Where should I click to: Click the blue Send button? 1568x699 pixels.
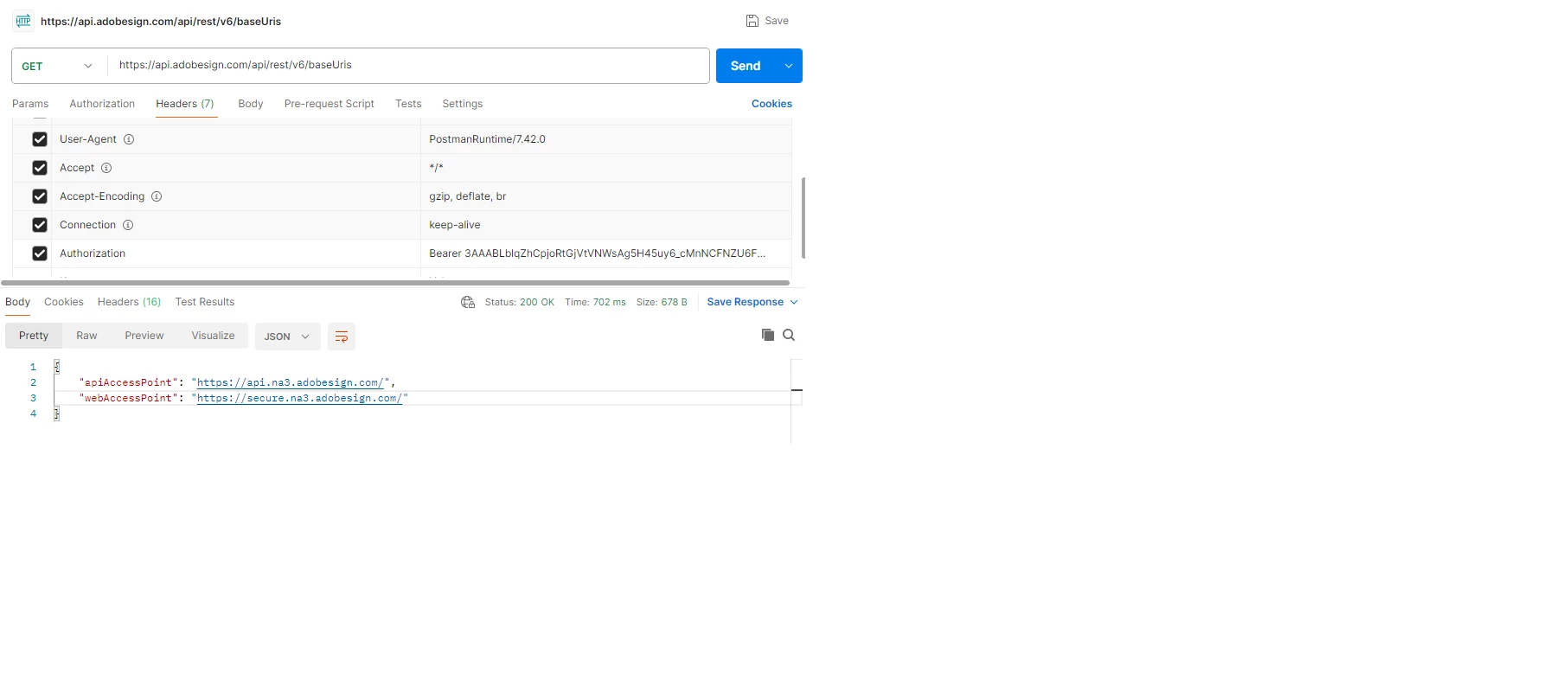point(746,66)
